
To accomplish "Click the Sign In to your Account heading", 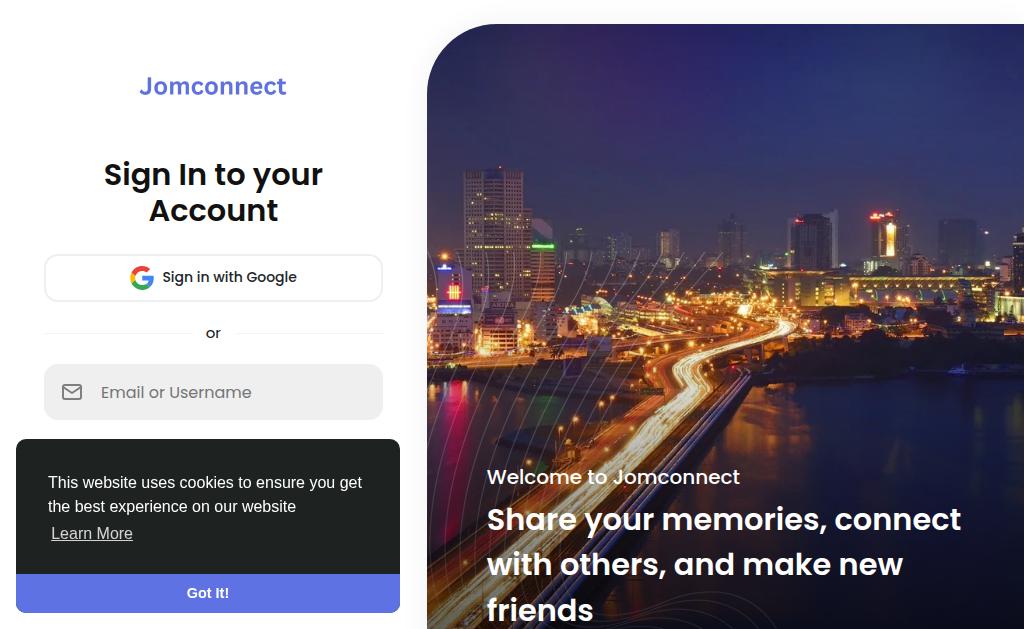I will pyautogui.click(x=213, y=192).
